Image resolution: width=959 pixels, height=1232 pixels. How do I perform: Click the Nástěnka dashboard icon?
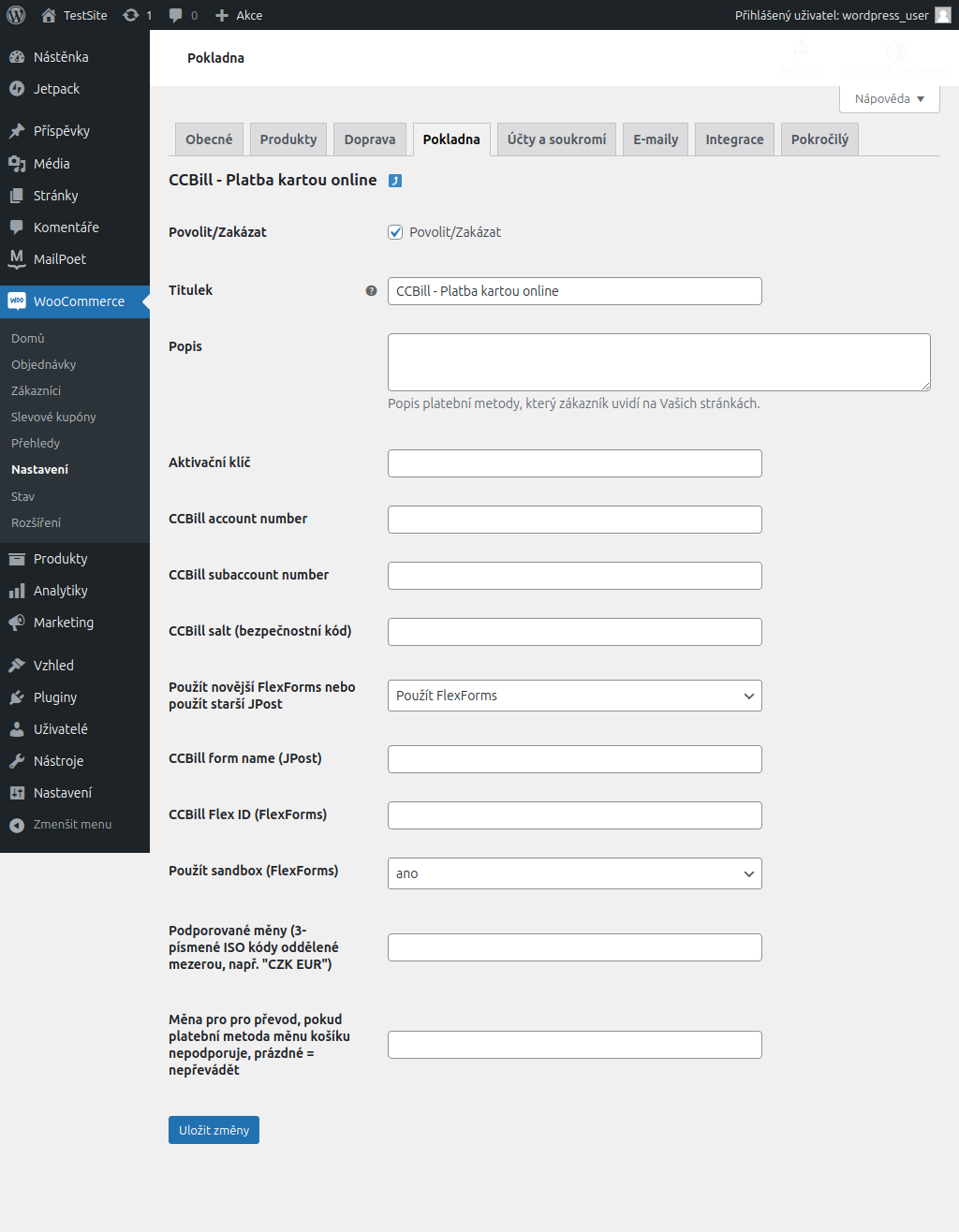(x=17, y=57)
